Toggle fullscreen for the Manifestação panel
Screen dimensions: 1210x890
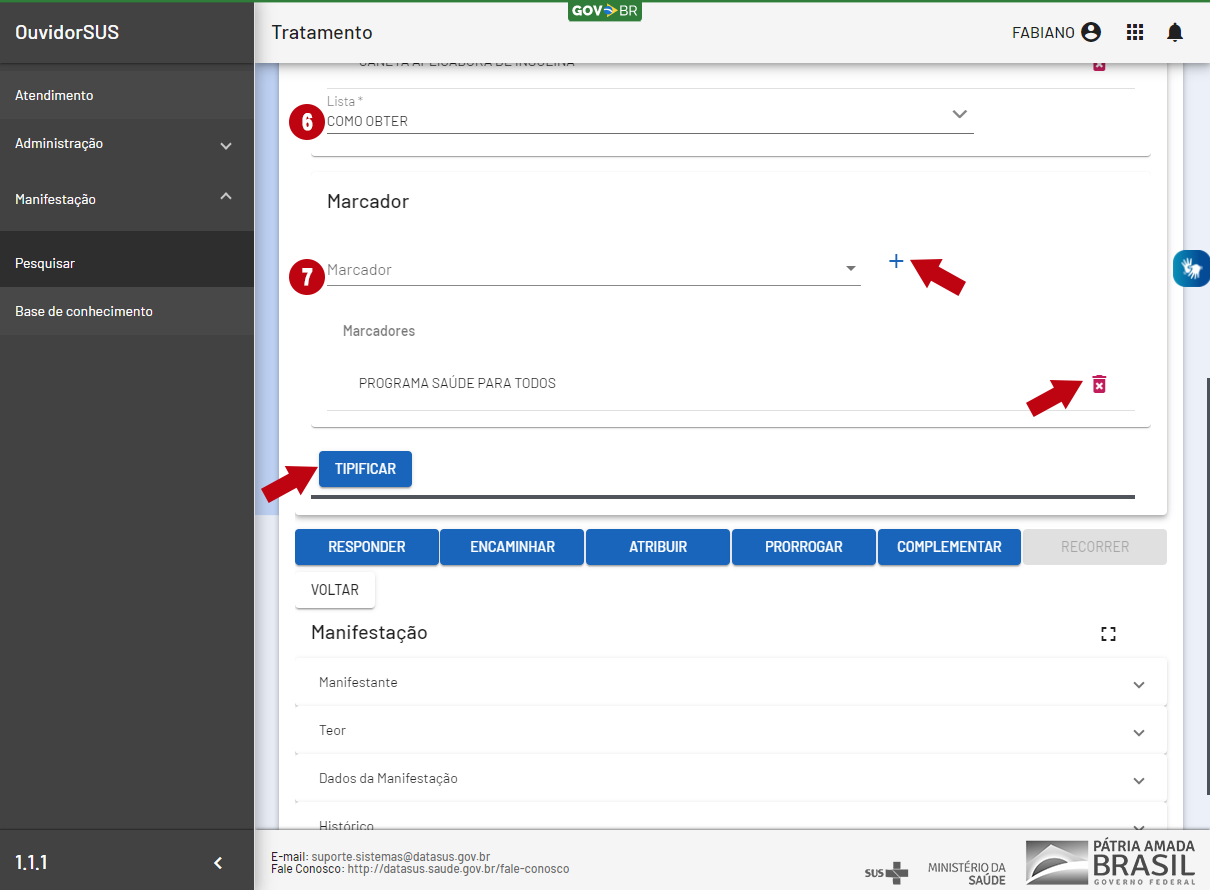pos(1108,633)
